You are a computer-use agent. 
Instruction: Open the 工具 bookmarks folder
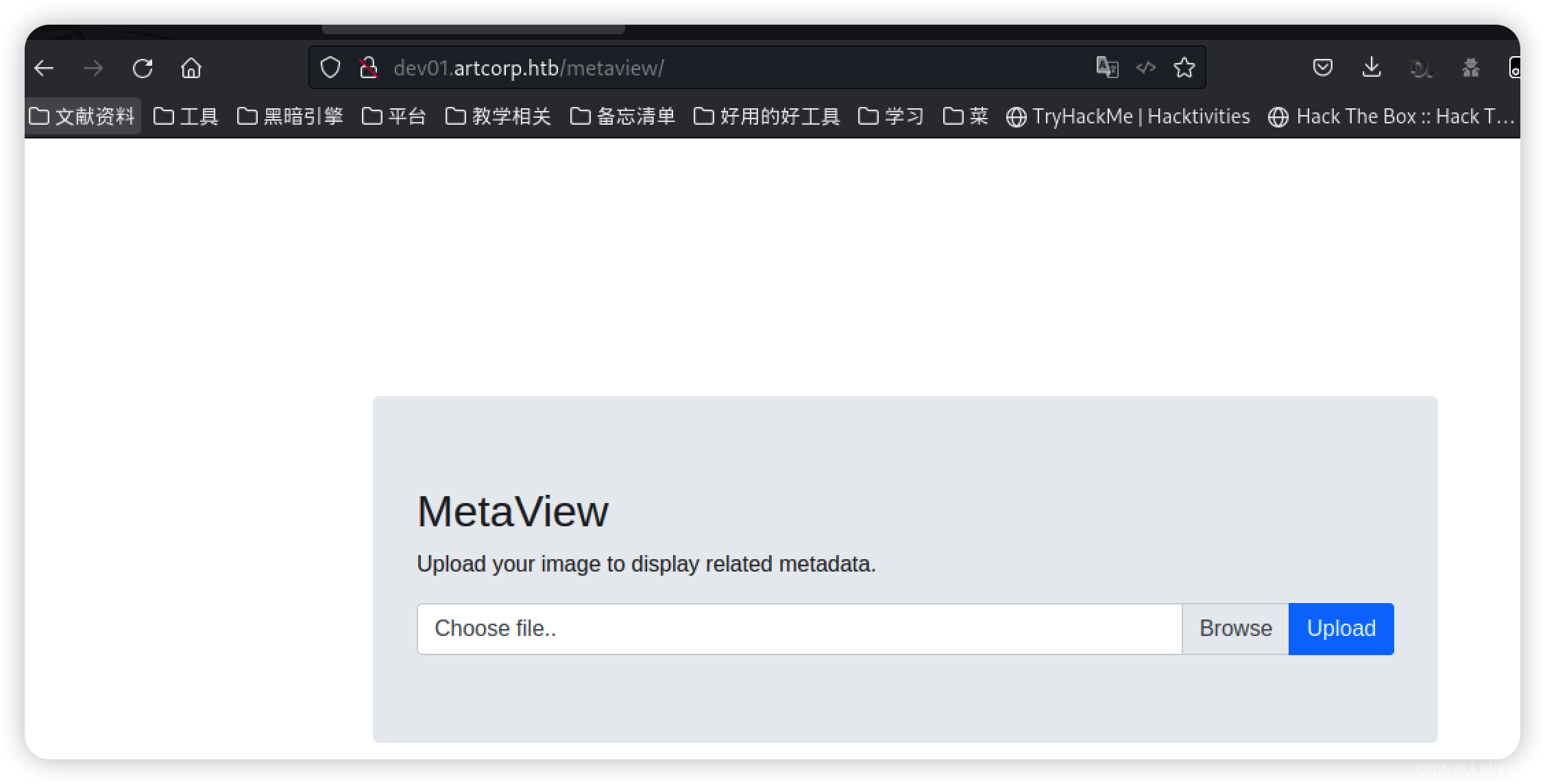point(186,116)
